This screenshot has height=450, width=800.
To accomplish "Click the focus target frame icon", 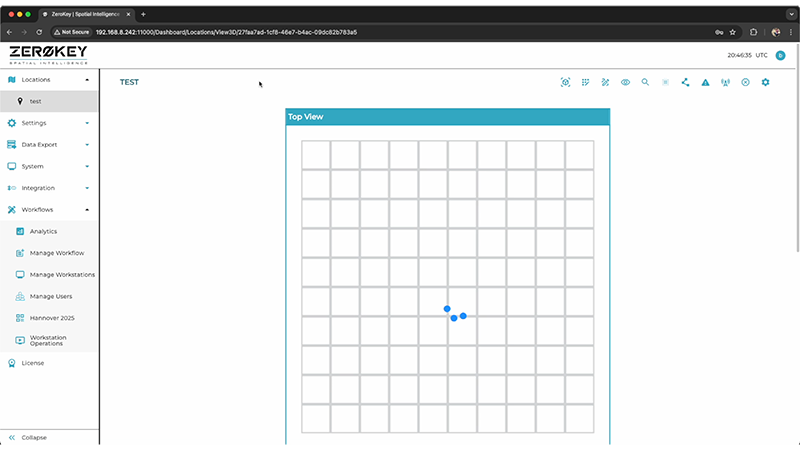I will point(565,82).
